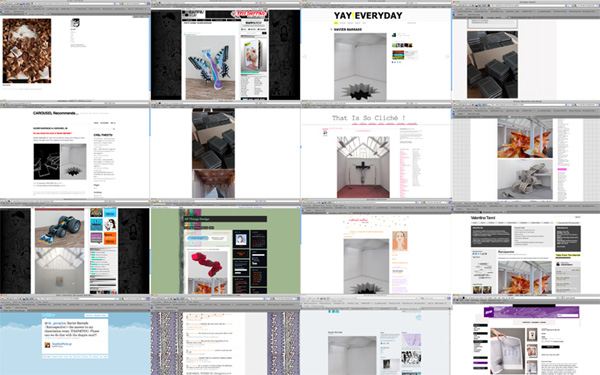Select the yellow highlighted tab under YAY!EVERYDAY logo
The image size is (600, 375).
[x=336, y=23]
